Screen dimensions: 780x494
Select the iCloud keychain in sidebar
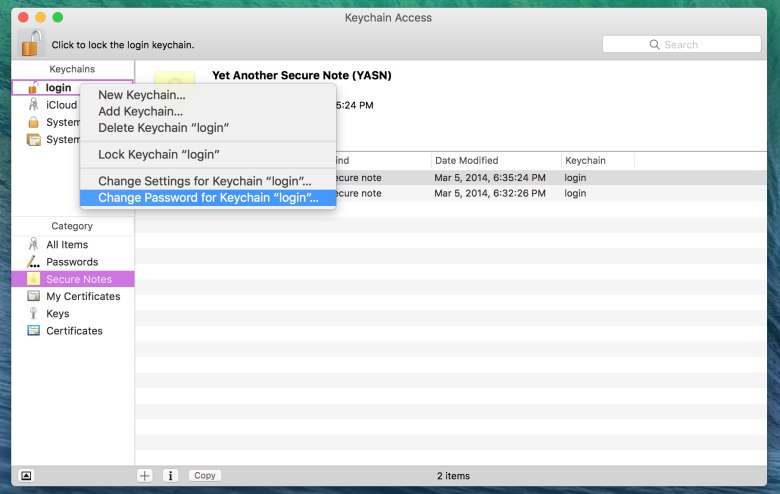pyautogui.click(x=60, y=105)
